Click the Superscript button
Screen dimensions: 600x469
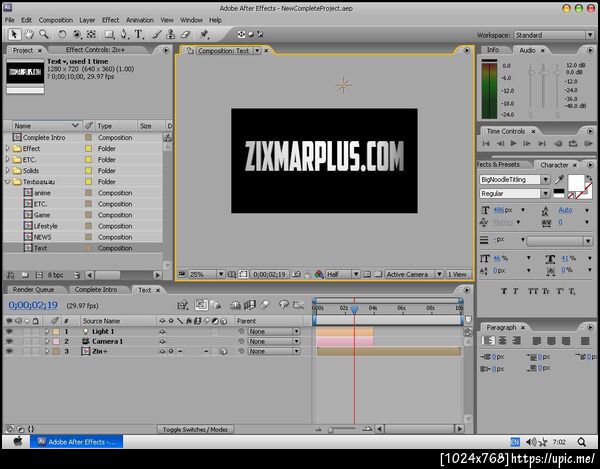(560, 291)
